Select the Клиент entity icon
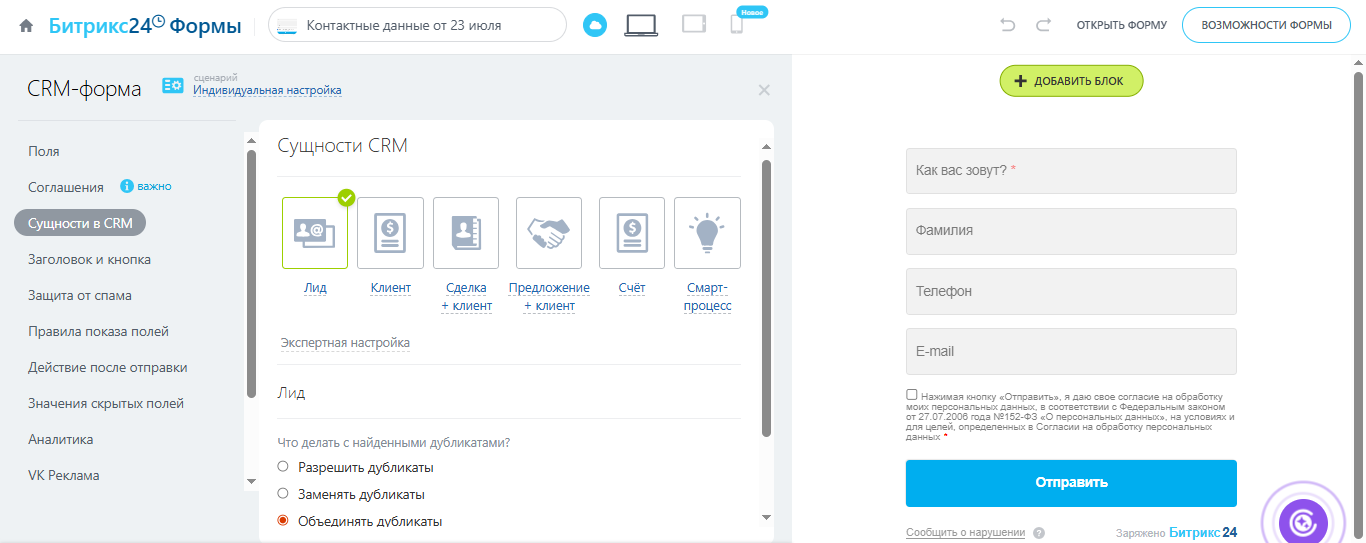 pos(390,233)
